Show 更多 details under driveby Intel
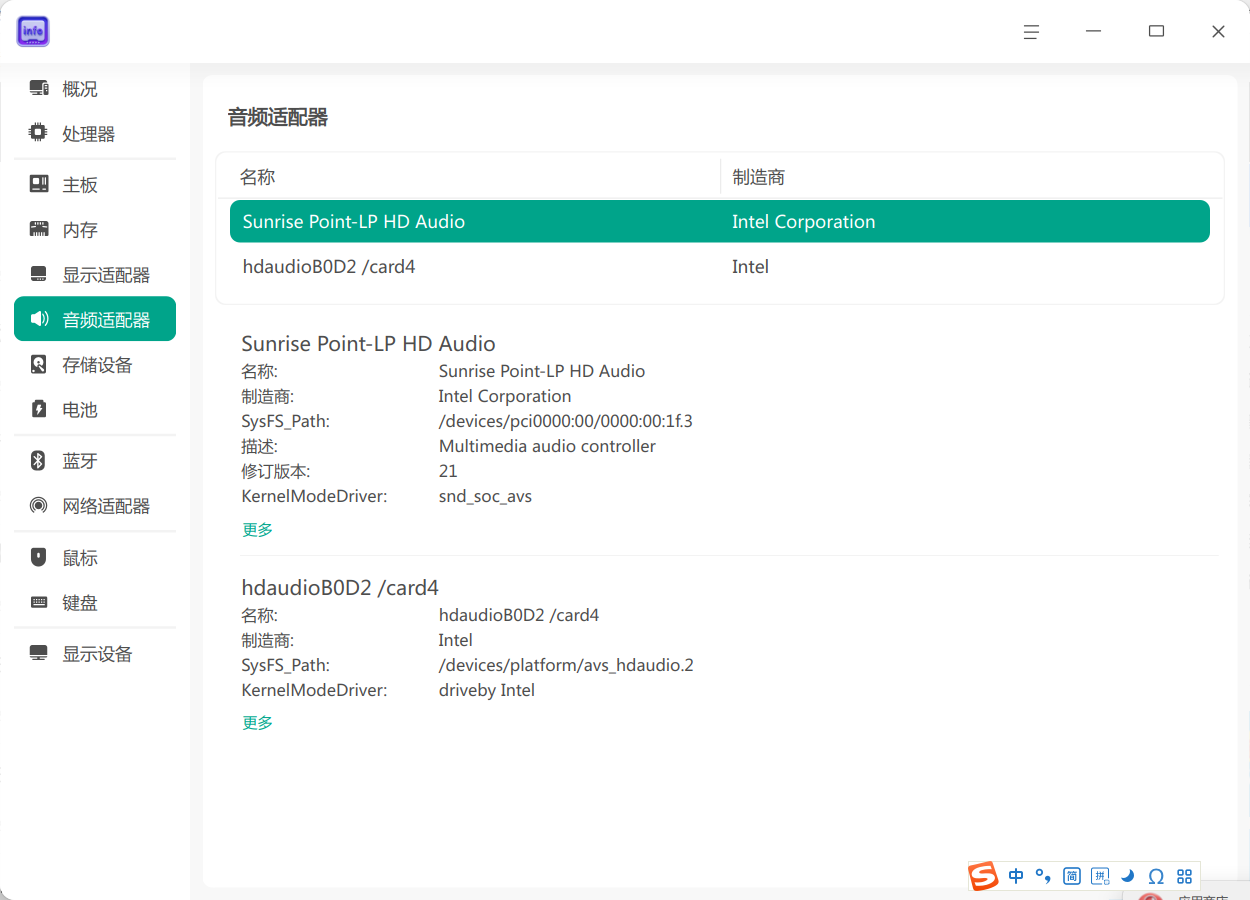The image size is (1250, 900). 258,723
